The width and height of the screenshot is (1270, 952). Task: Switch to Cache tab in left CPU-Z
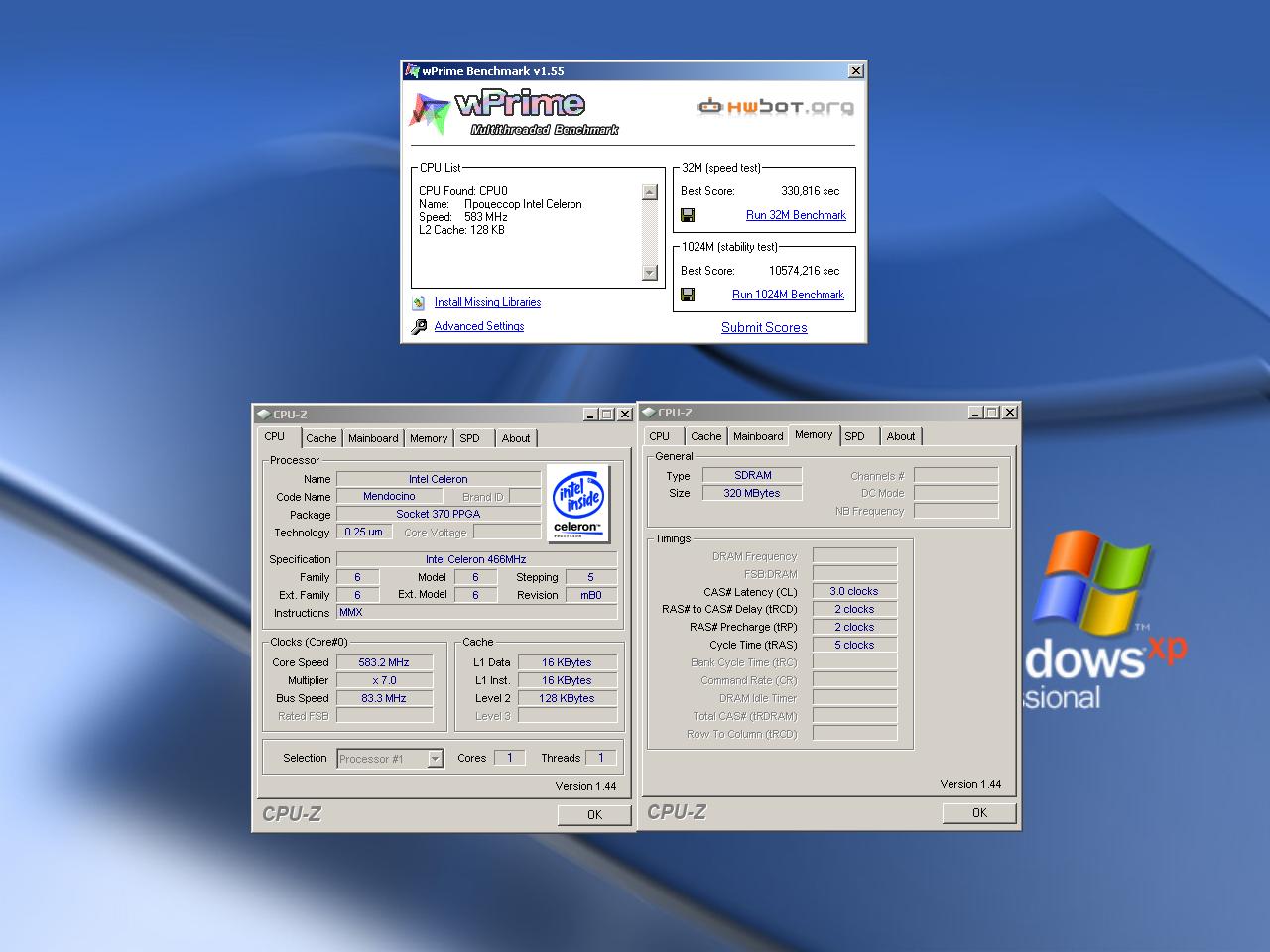pyautogui.click(x=320, y=438)
